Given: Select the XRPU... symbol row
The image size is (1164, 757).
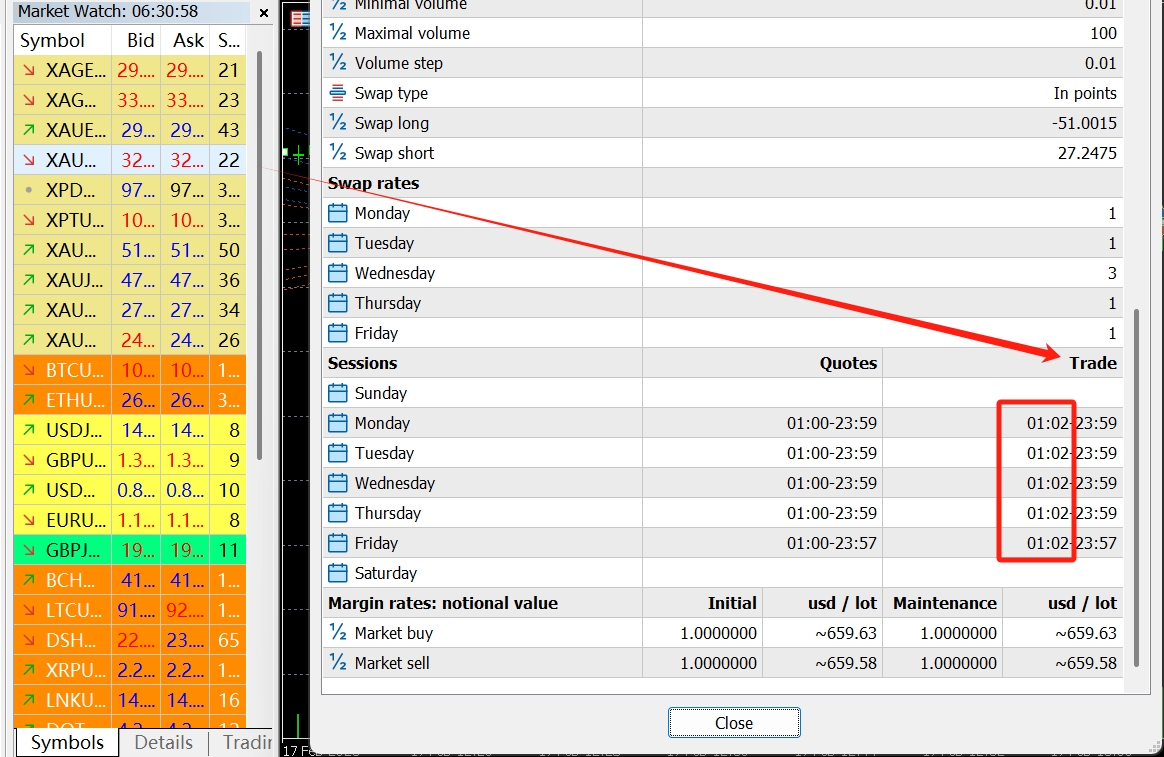Looking at the screenshot, I should (130, 670).
